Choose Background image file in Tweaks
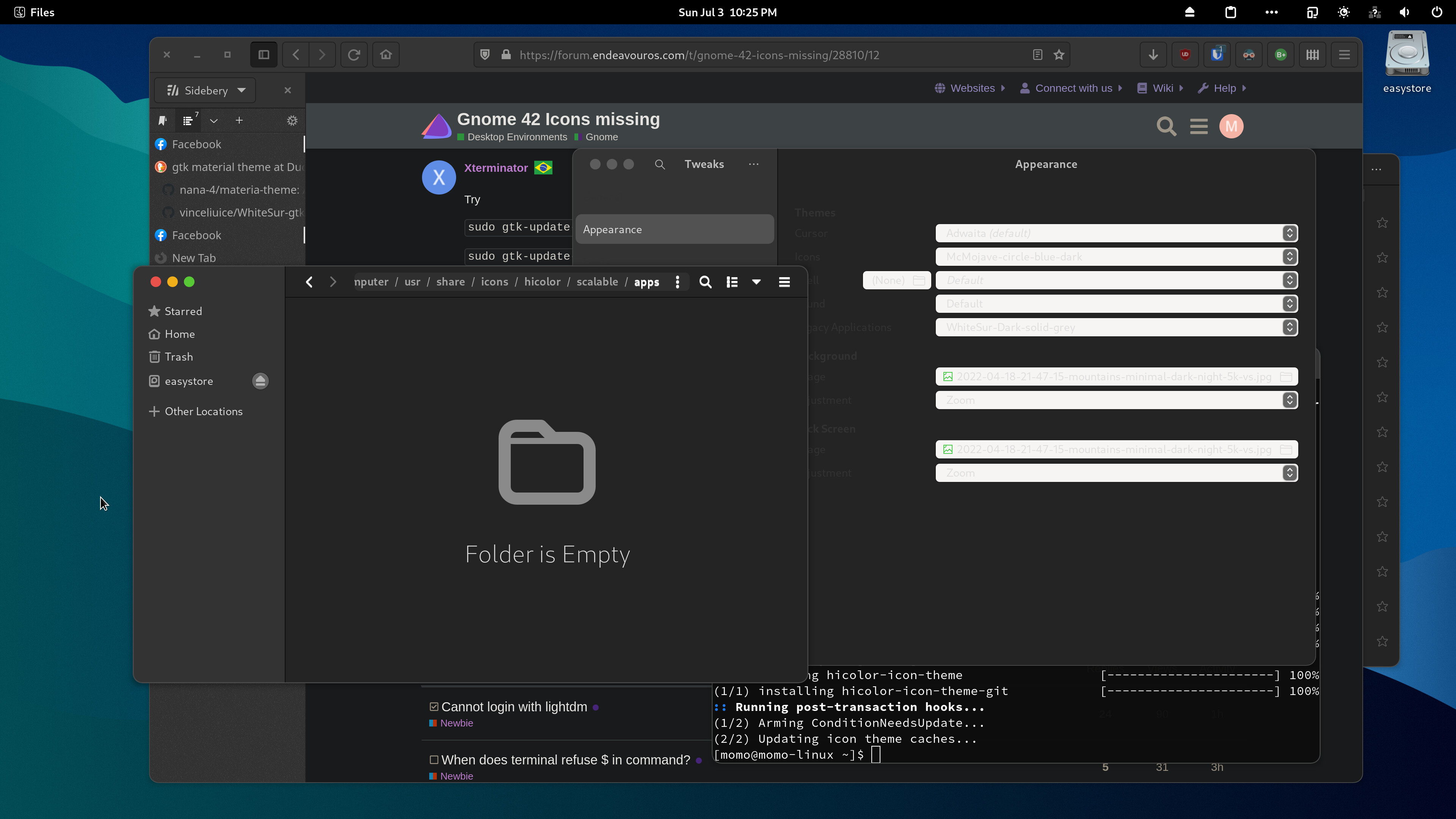 click(1116, 377)
